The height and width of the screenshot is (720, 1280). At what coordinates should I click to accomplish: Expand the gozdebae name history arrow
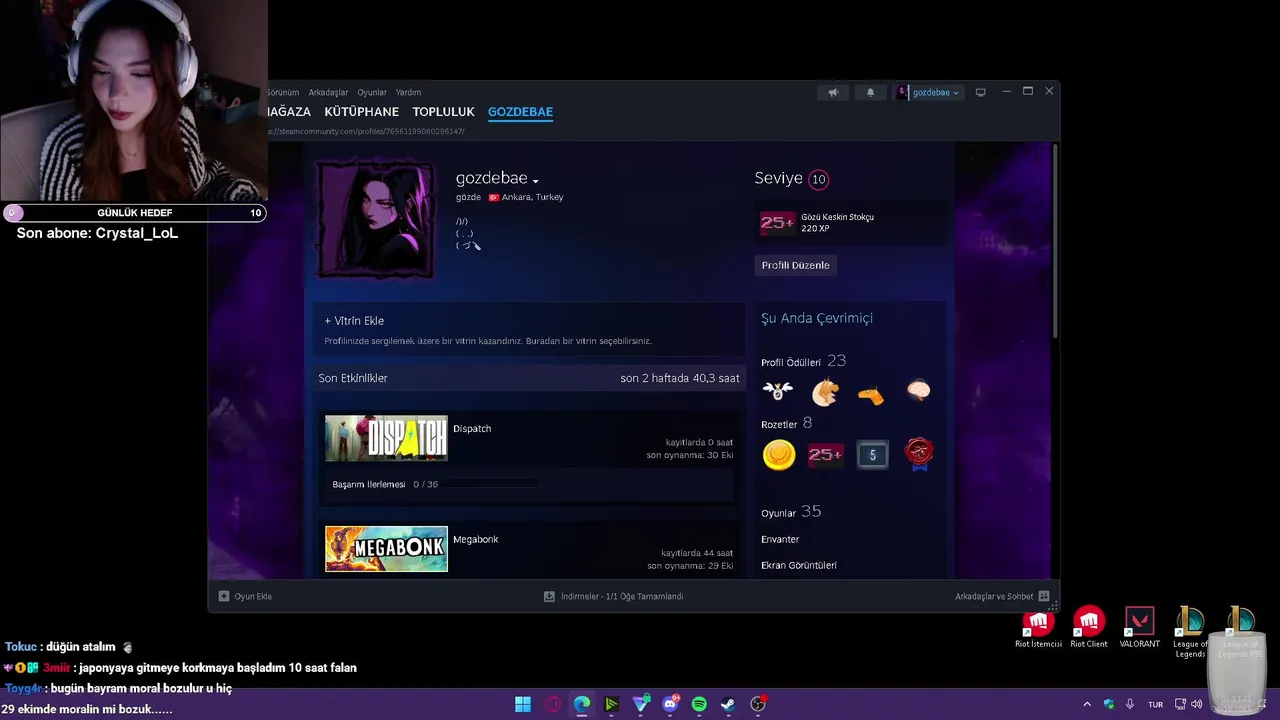pos(536,181)
